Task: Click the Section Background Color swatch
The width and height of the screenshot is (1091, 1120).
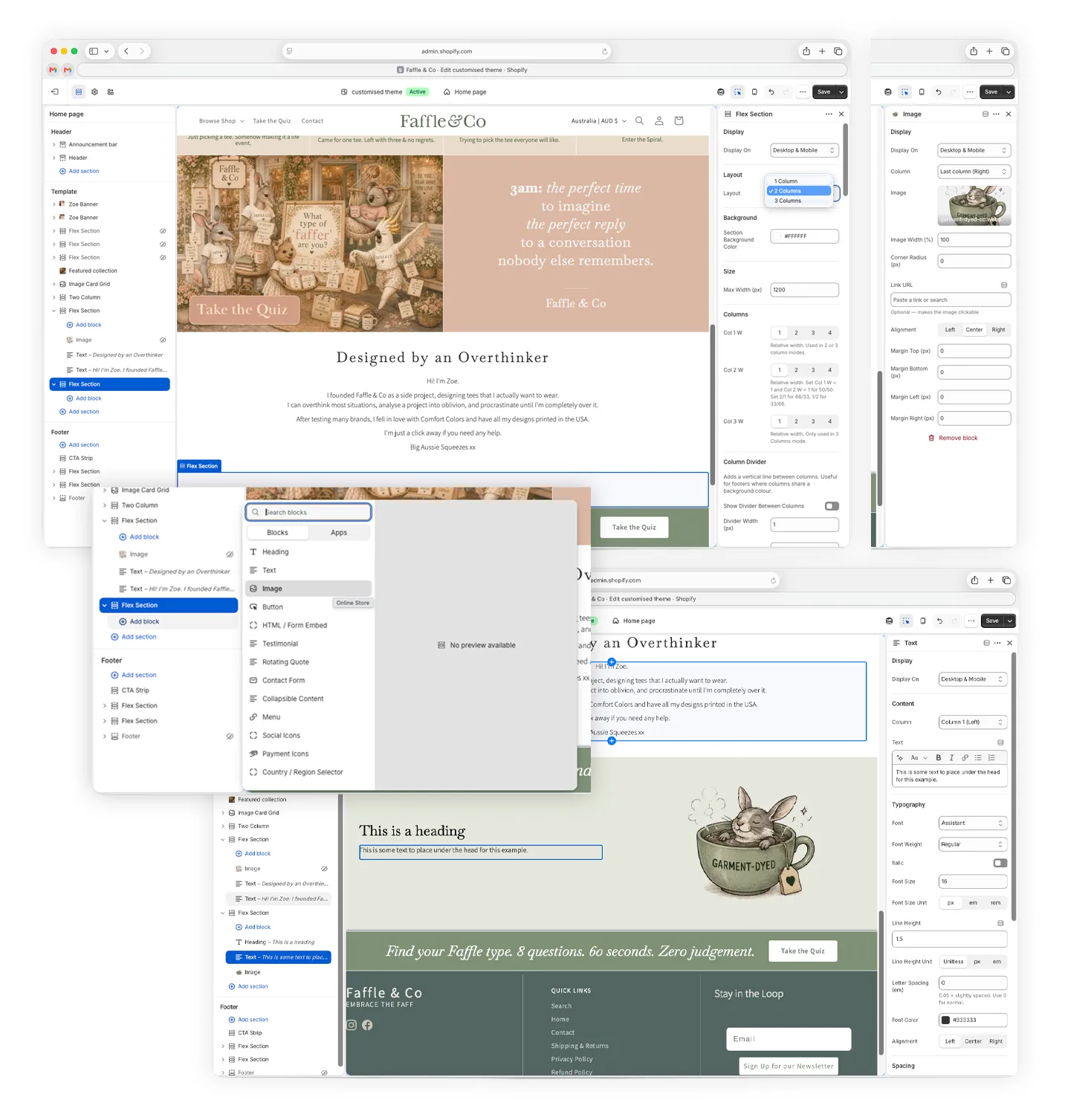Action: coord(777,236)
